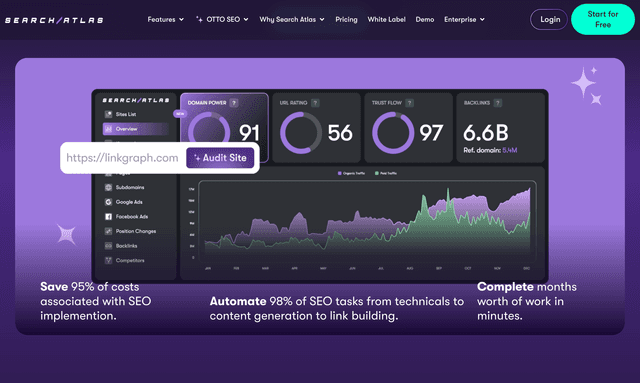Click the Domain Power circular gauge
This screenshot has width=640, height=383.
point(209,131)
